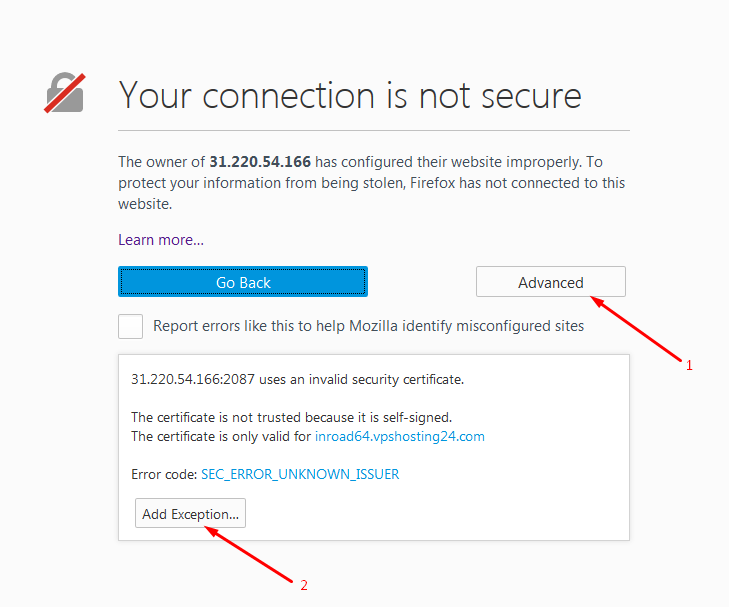Click the 'Report errors like this' label
This screenshot has height=607, width=729.
click(x=368, y=326)
